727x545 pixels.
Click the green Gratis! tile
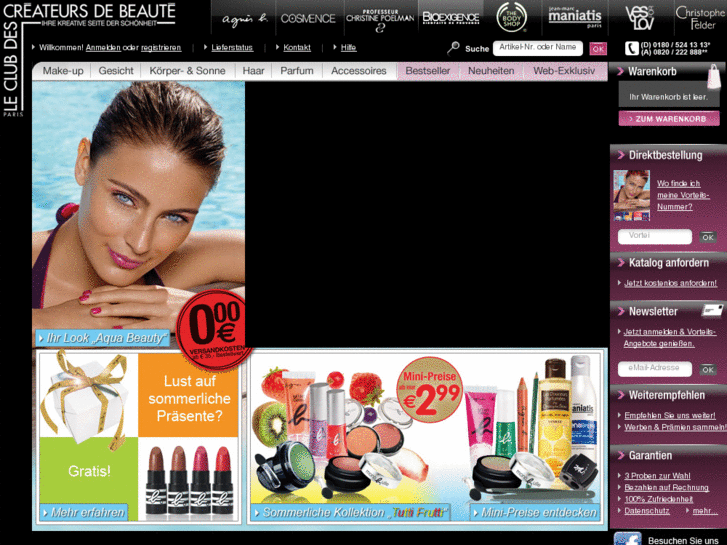pyautogui.click(x=89, y=471)
